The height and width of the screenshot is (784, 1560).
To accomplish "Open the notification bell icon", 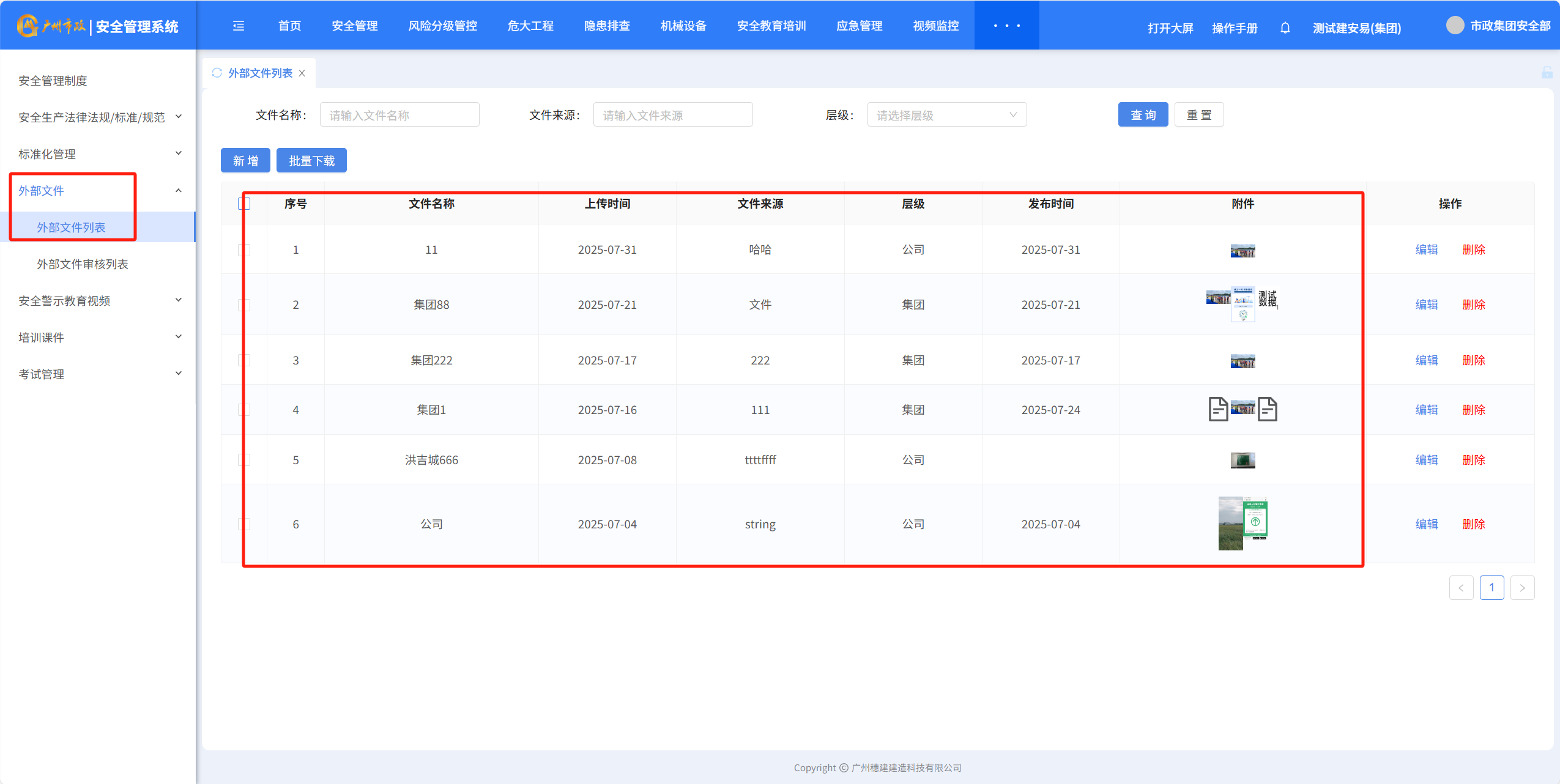I will pos(1285,28).
